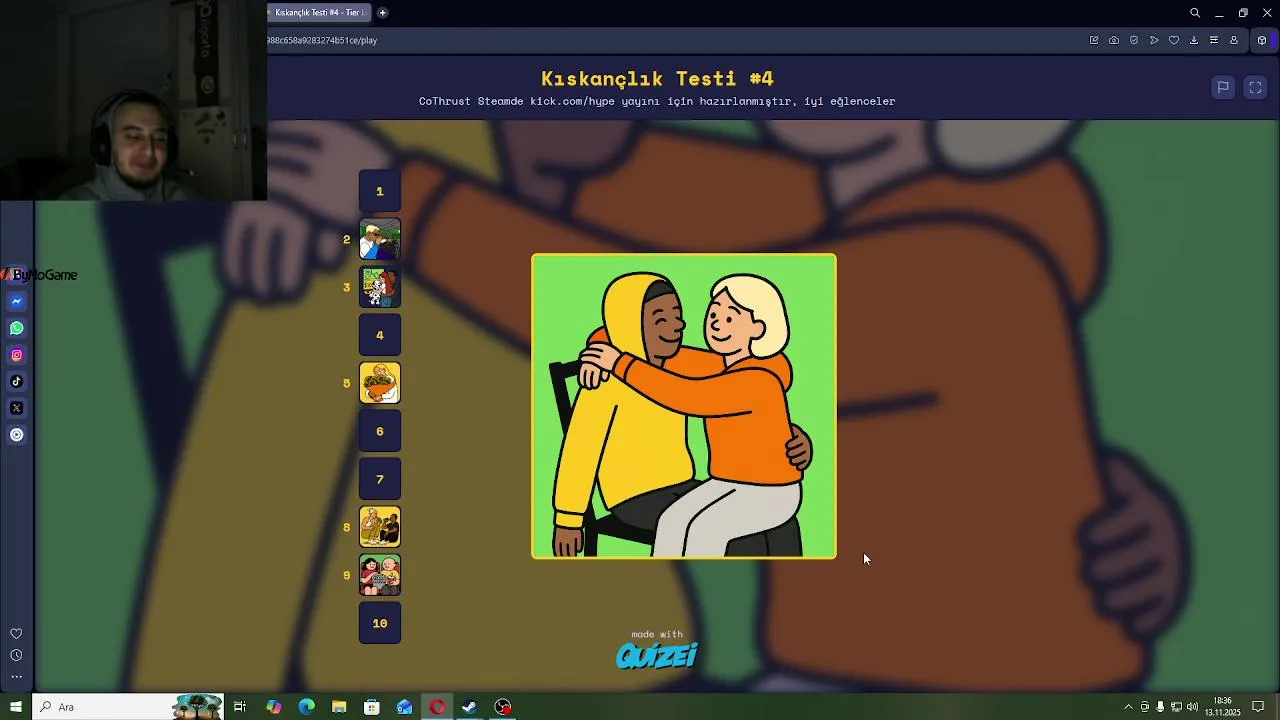The image size is (1280, 720).
Task: Open the downloads icon in toolbar
Action: pyautogui.click(x=1194, y=40)
